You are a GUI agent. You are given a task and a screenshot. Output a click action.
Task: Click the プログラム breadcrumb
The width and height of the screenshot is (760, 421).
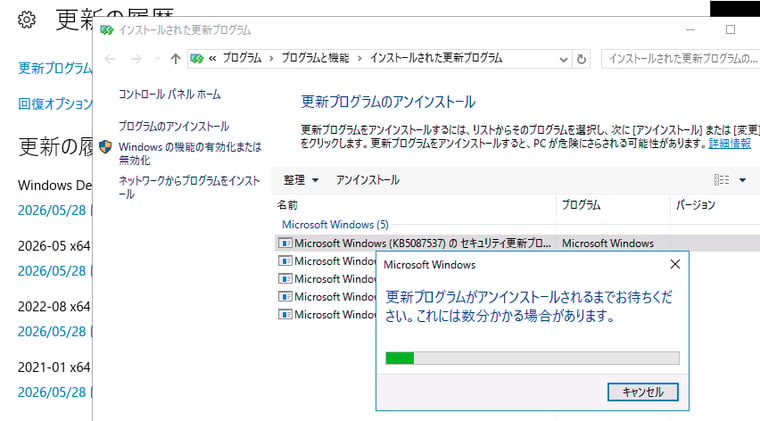[x=242, y=59]
